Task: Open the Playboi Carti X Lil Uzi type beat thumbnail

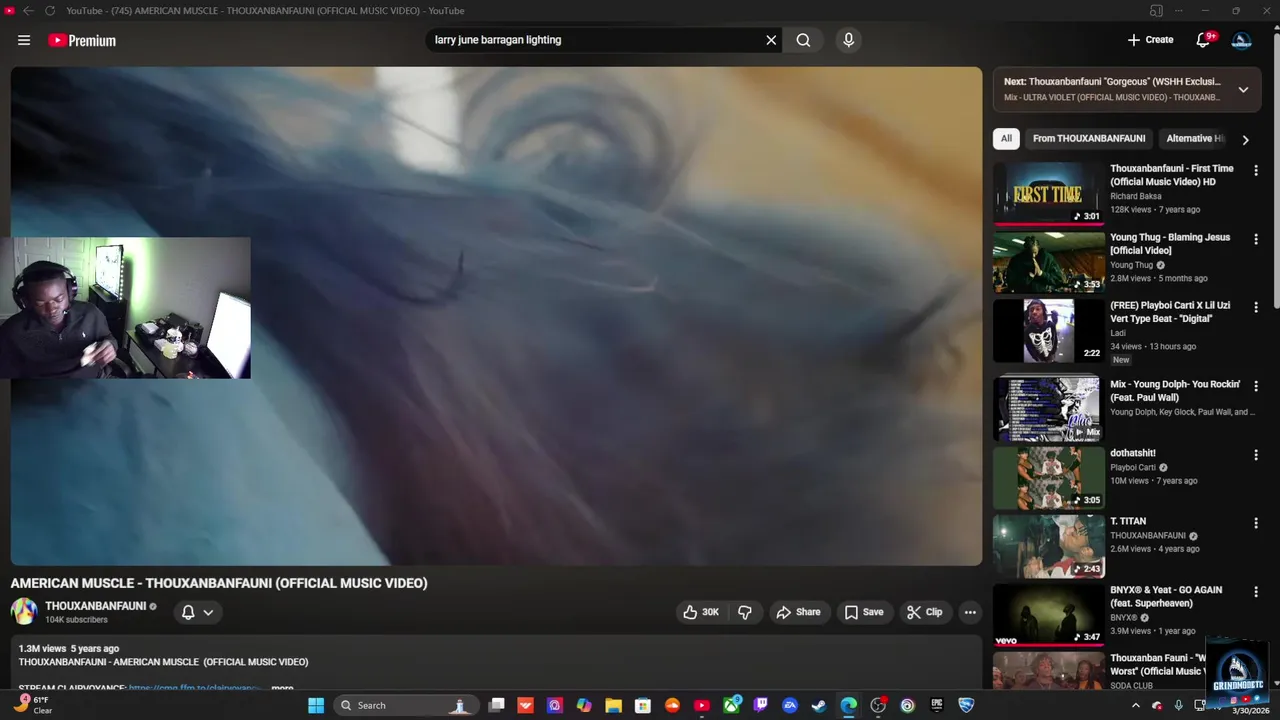Action: (1048, 330)
